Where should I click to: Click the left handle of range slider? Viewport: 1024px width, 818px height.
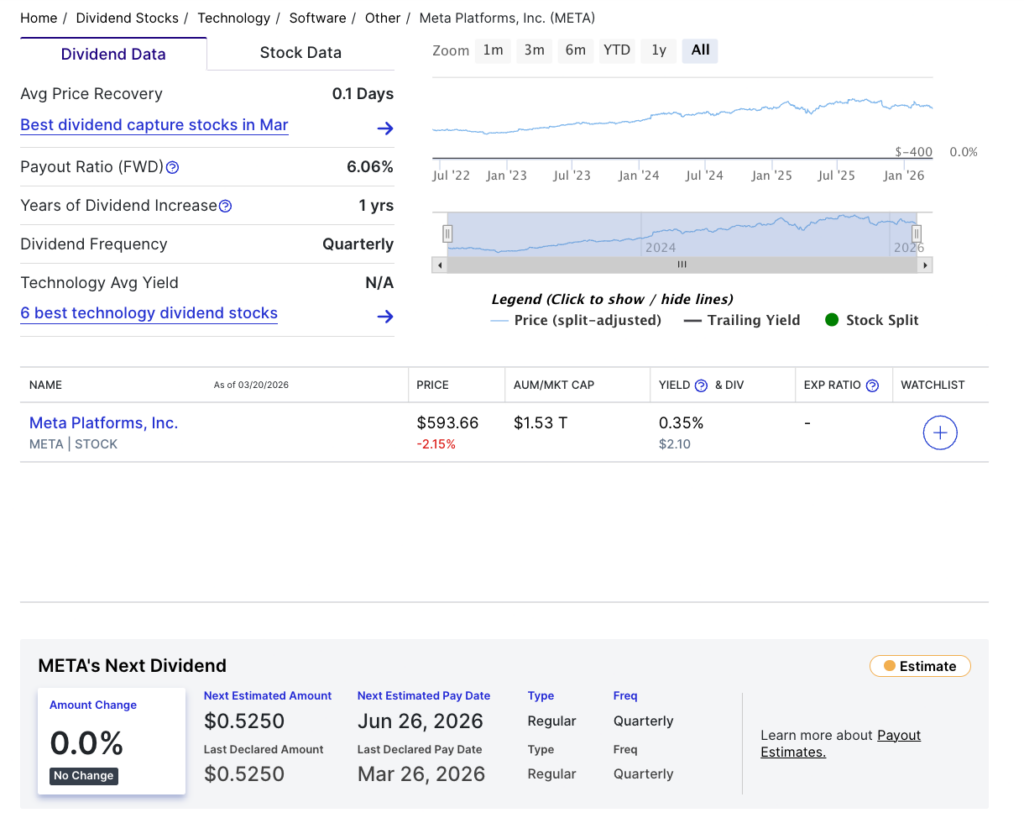(448, 233)
